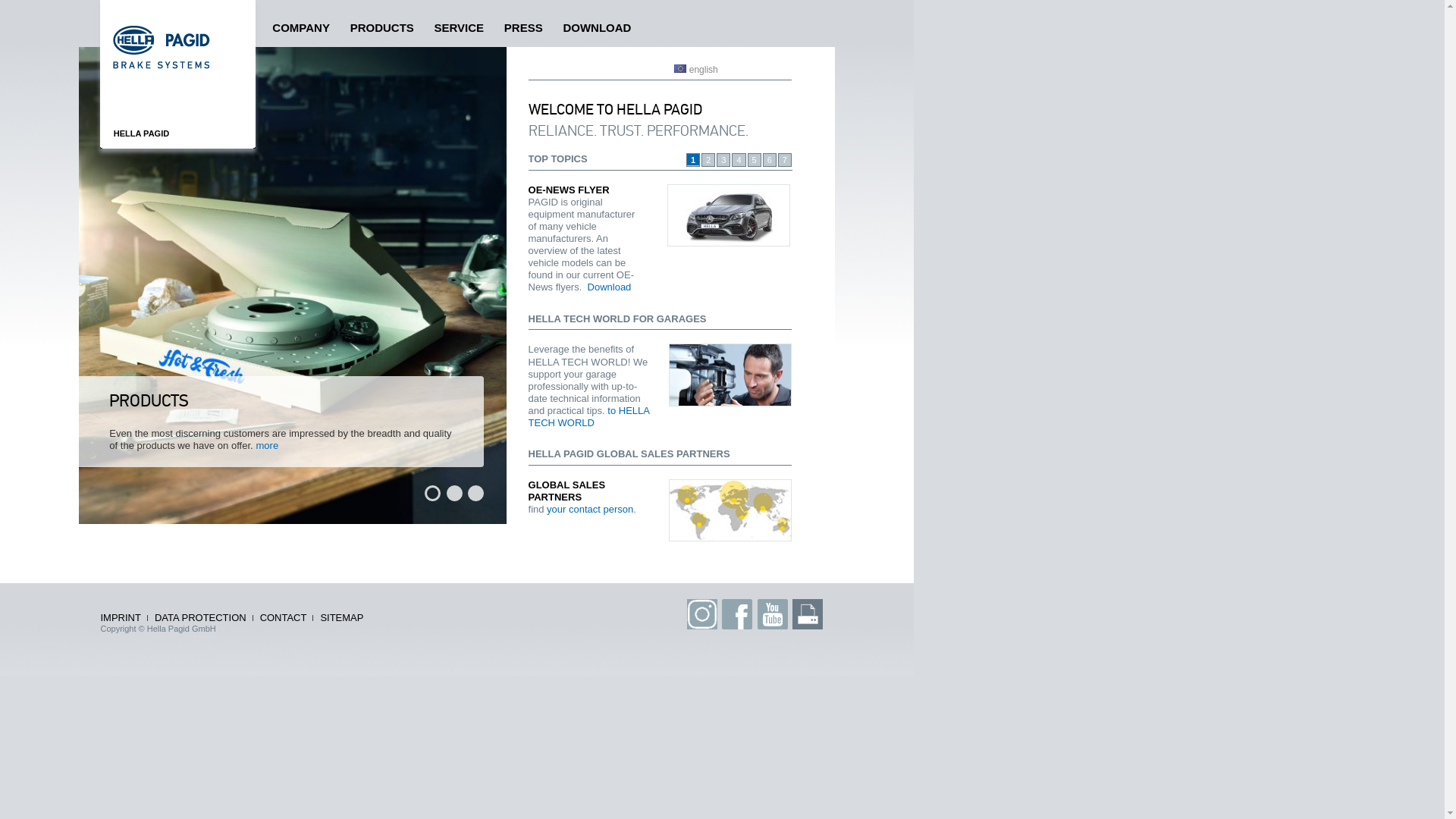Click the HELLA TECH WORLD FOR GARAGES heading
Image resolution: width=1456 pixels, height=819 pixels.
click(x=617, y=319)
